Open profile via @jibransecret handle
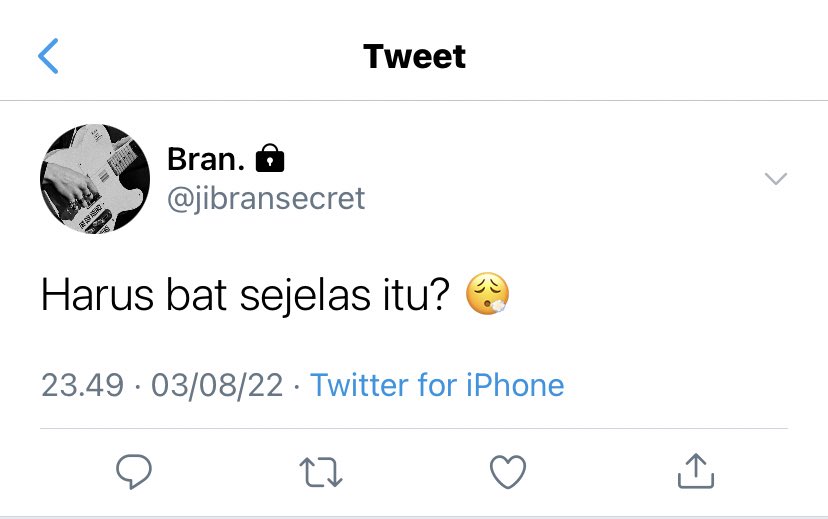The image size is (828, 519). pyautogui.click(x=266, y=199)
